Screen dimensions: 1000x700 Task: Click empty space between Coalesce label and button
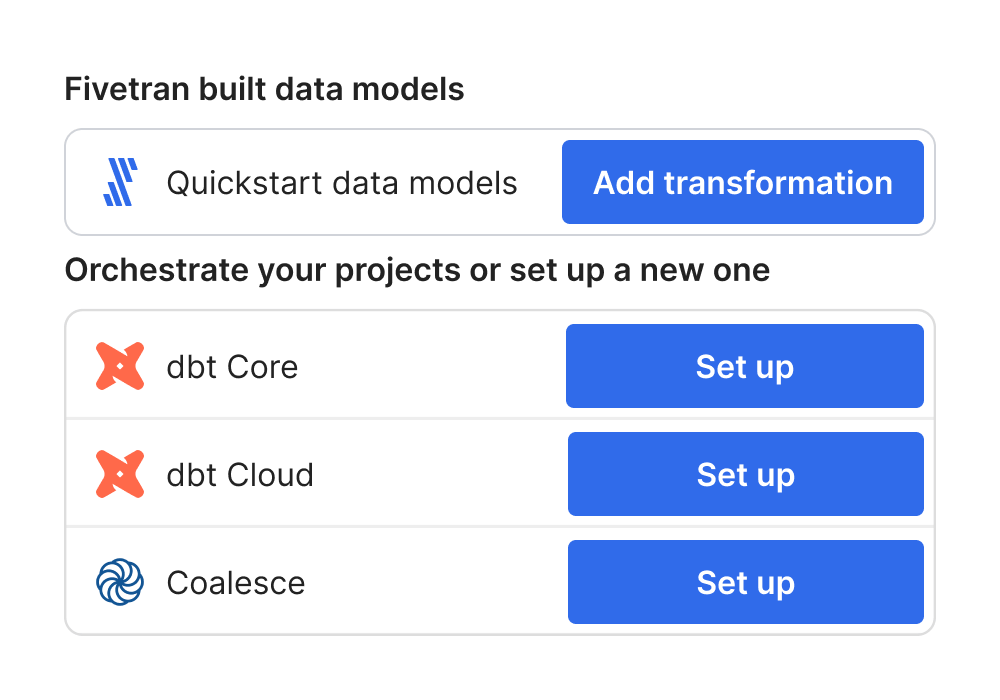436,581
